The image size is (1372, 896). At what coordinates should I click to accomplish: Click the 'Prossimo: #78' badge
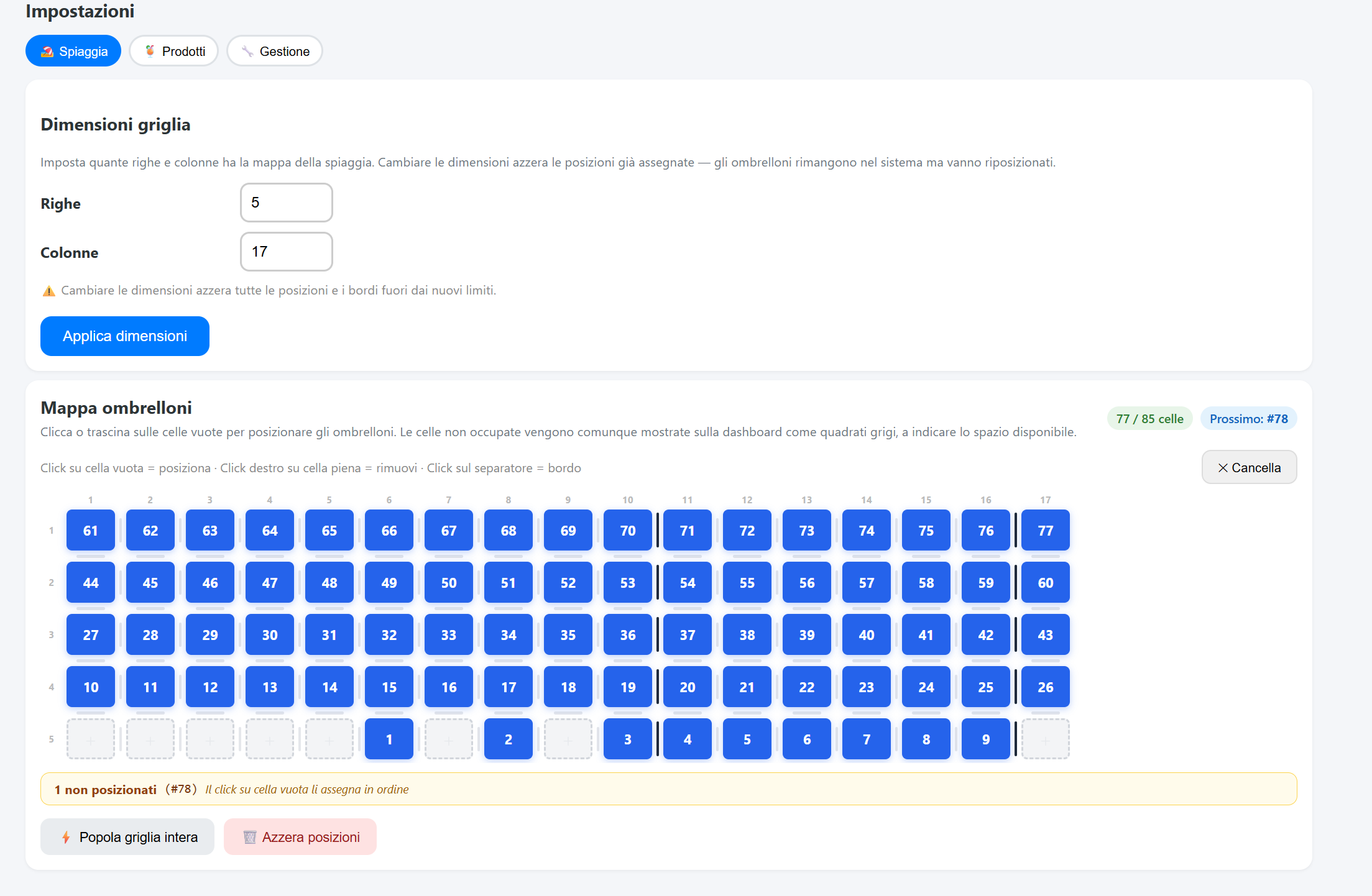(x=1249, y=419)
